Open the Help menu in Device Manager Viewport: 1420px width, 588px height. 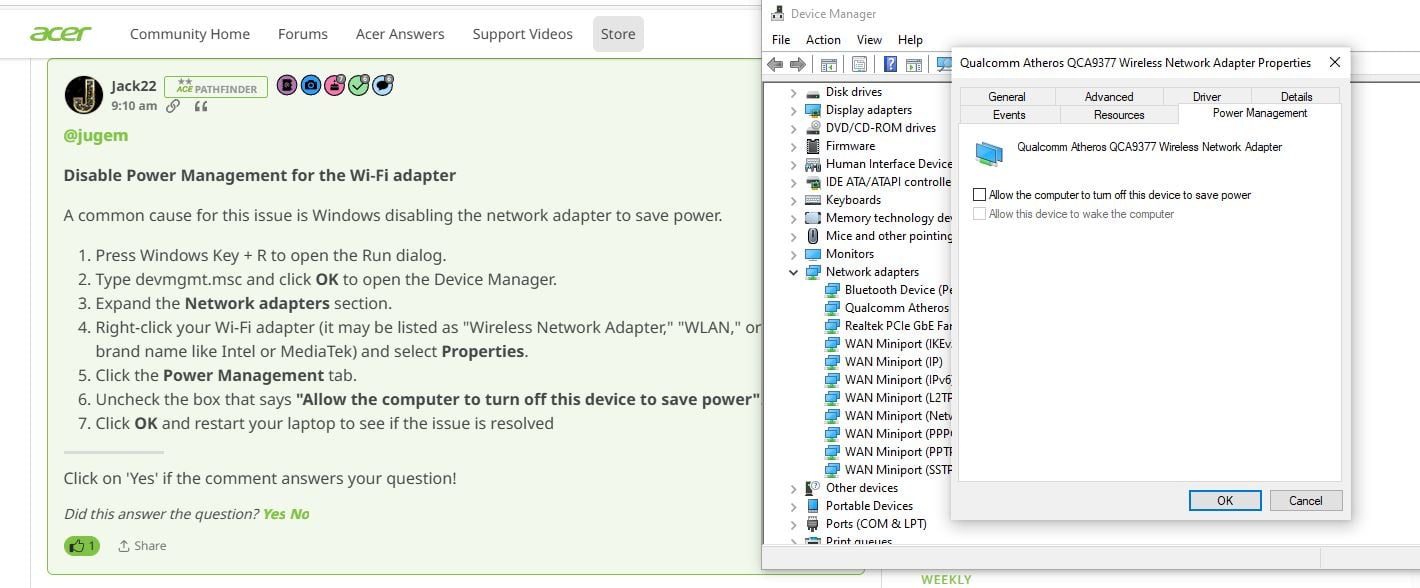[910, 40]
